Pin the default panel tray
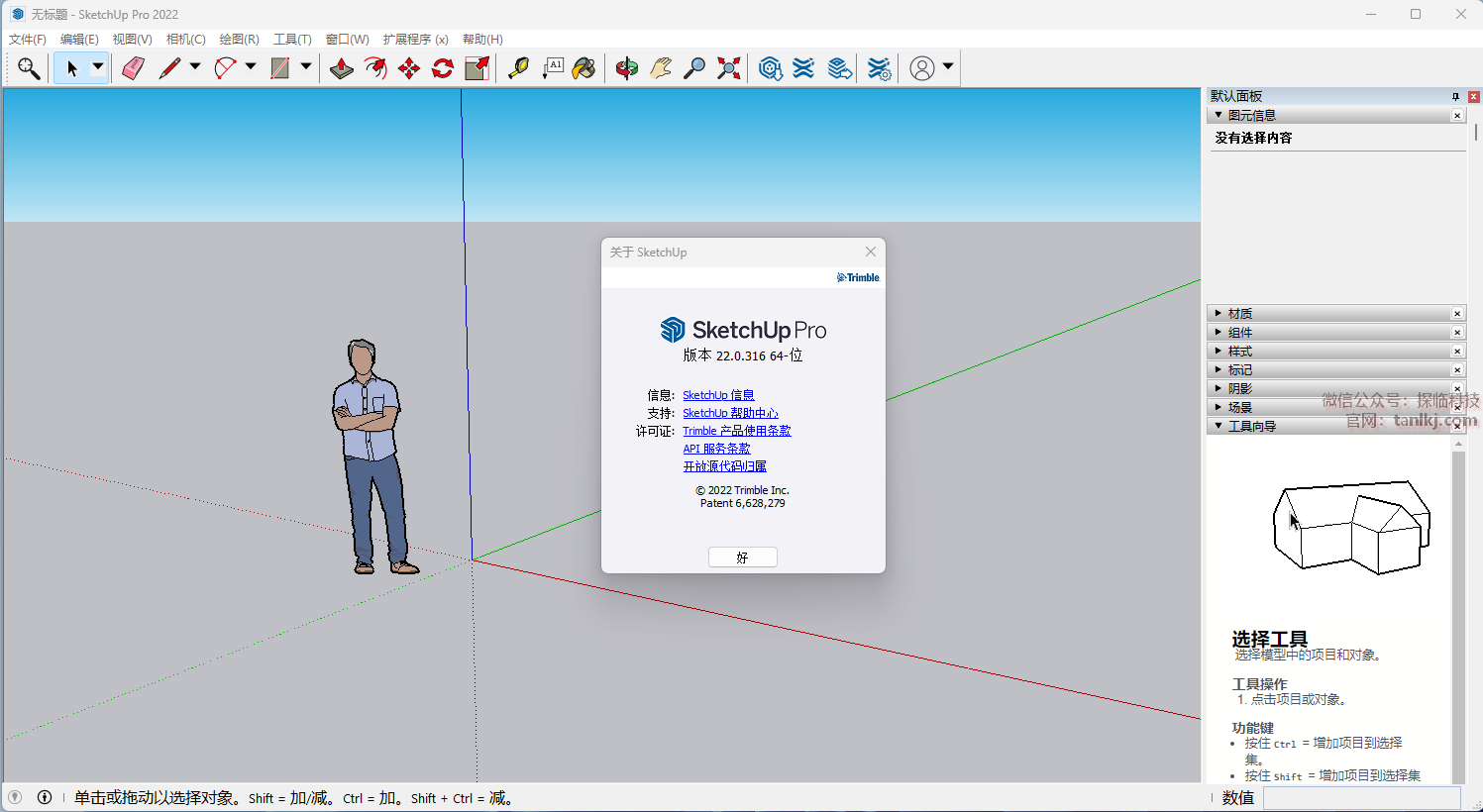Viewport: 1483px width, 812px height. (x=1455, y=97)
